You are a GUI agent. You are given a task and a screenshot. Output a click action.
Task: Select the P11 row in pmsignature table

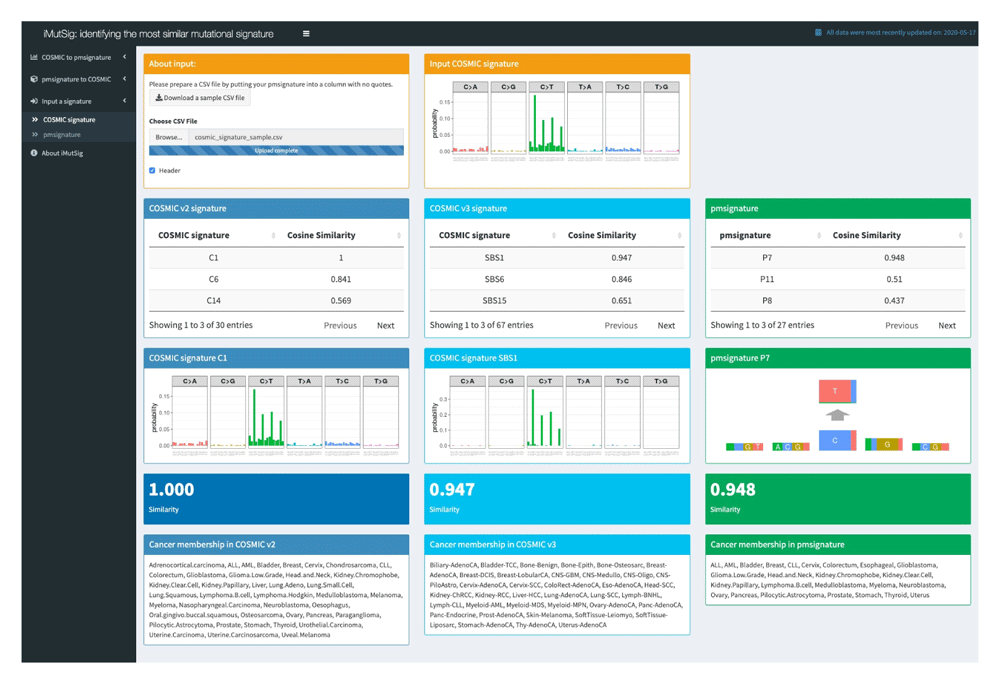pos(837,279)
